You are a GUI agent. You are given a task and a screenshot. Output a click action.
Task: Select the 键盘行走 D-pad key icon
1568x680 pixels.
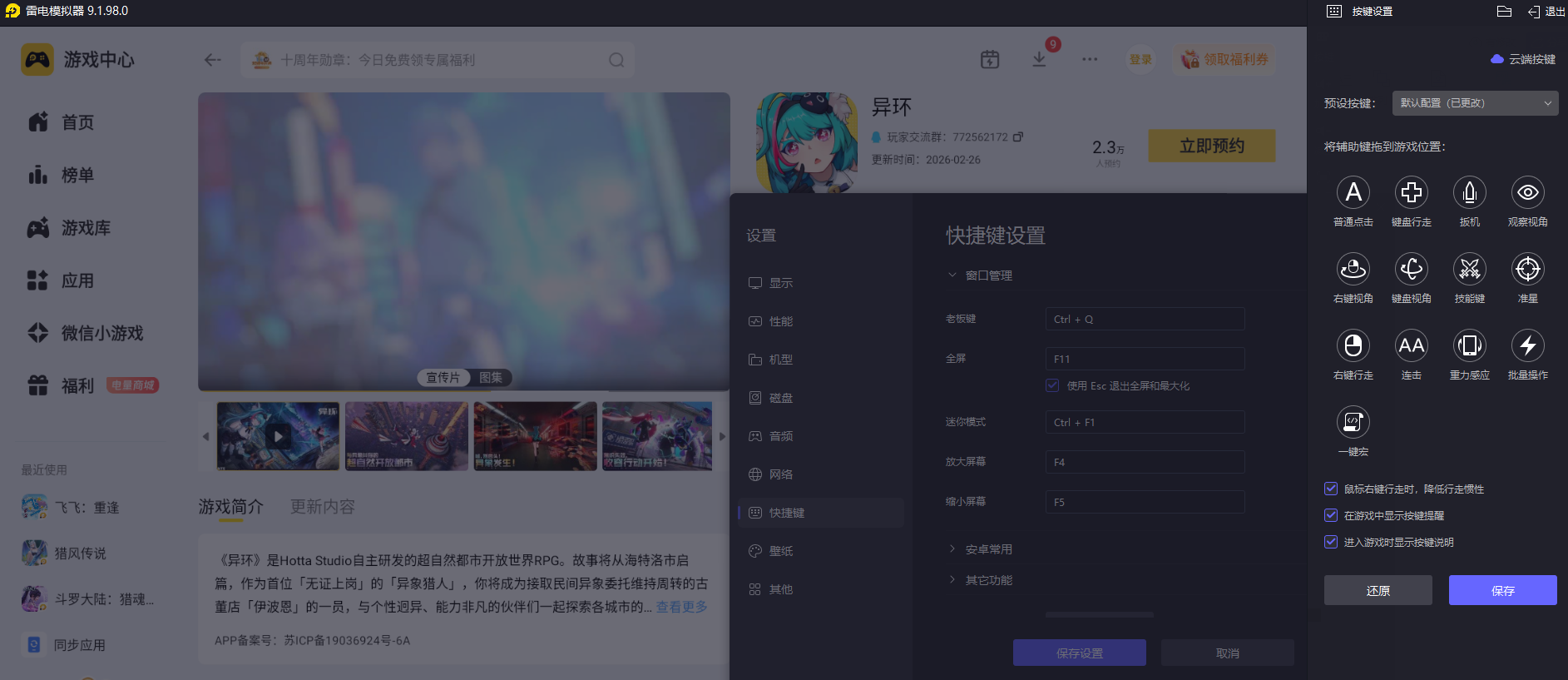point(1412,192)
